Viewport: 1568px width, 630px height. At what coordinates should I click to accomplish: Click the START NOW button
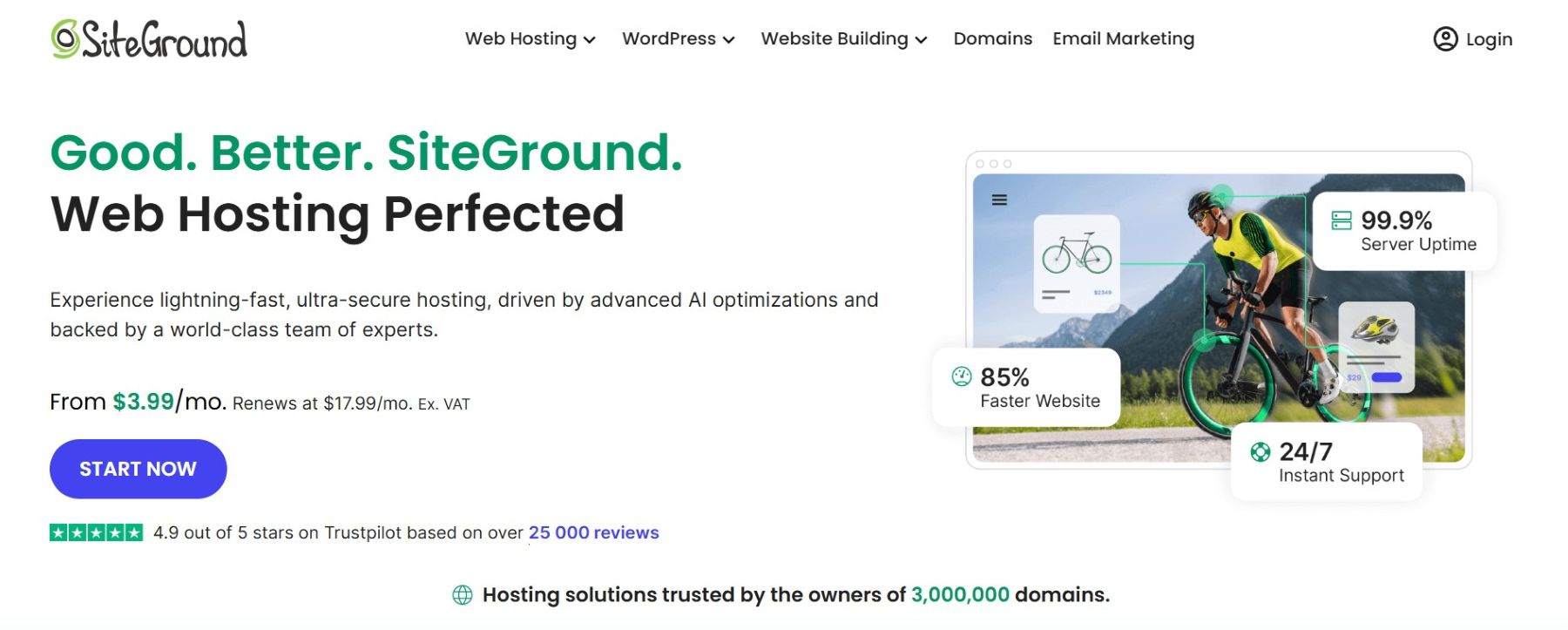click(138, 469)
